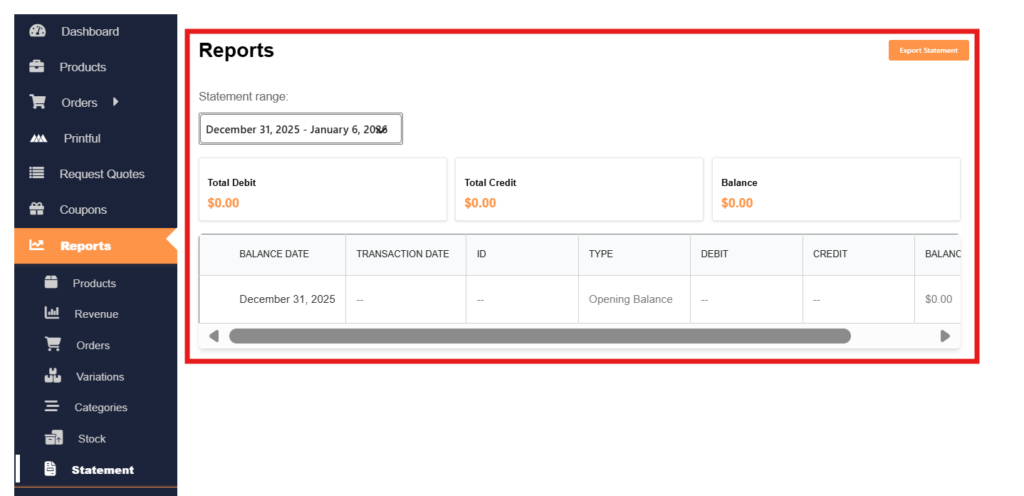Click the date range dropdown chevron

coord(382,130)
